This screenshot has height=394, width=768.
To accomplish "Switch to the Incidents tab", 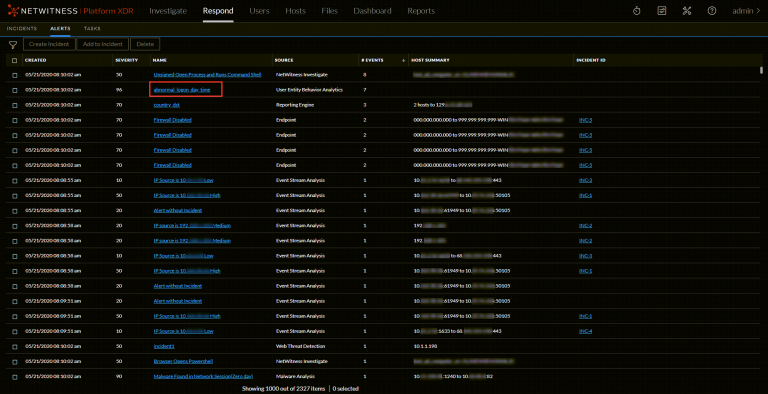I will coord(22,29).
